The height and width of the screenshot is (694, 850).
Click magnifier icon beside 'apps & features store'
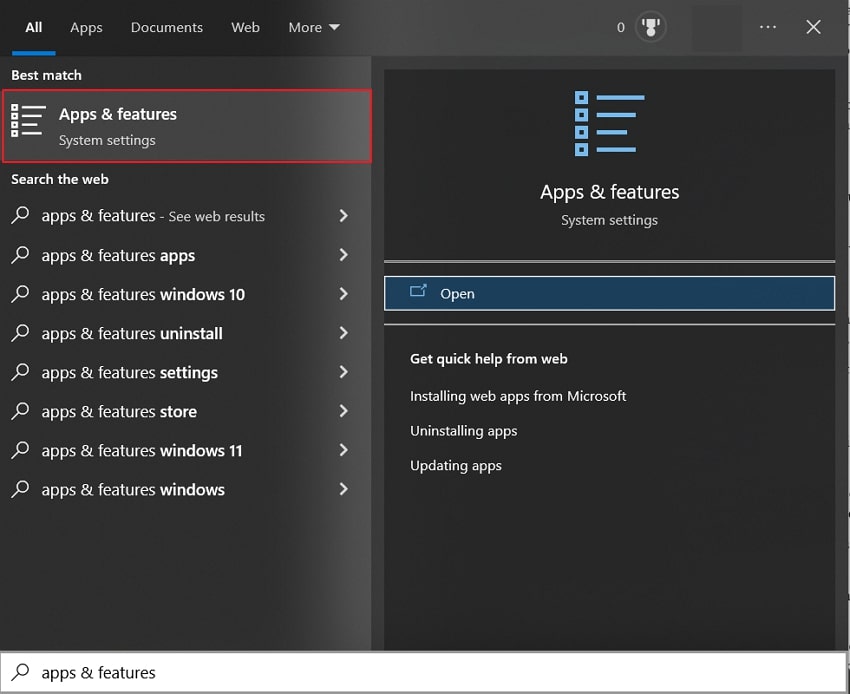(x=20, y=410)
